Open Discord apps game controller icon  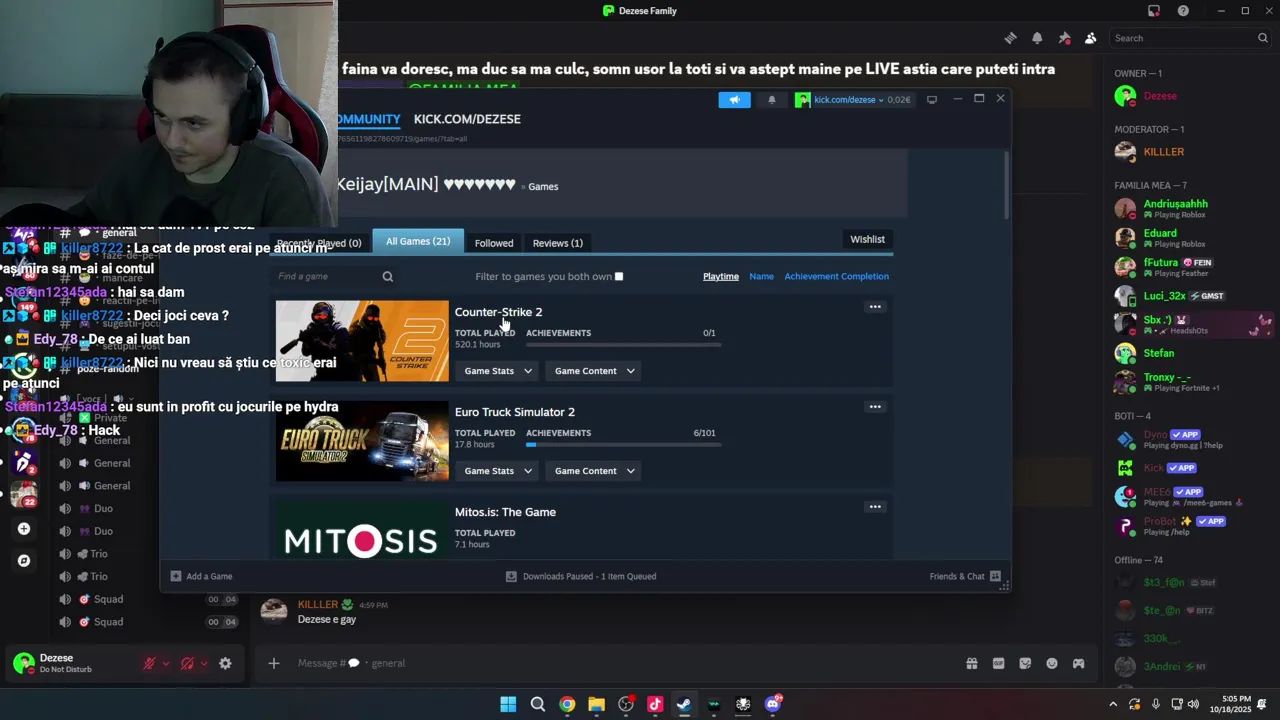tap(1079, 663)
